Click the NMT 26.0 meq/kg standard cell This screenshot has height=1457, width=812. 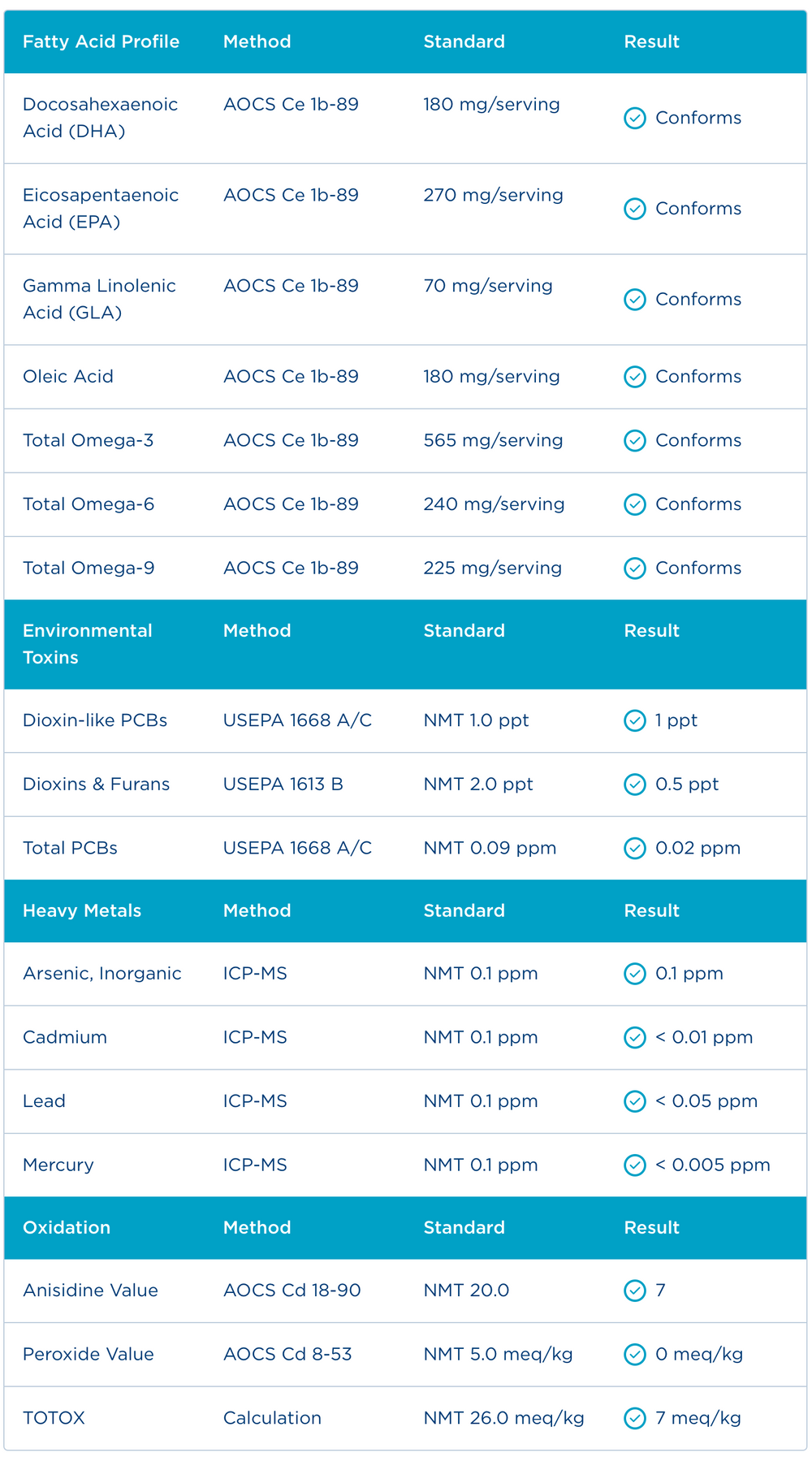pos(504,1418)
